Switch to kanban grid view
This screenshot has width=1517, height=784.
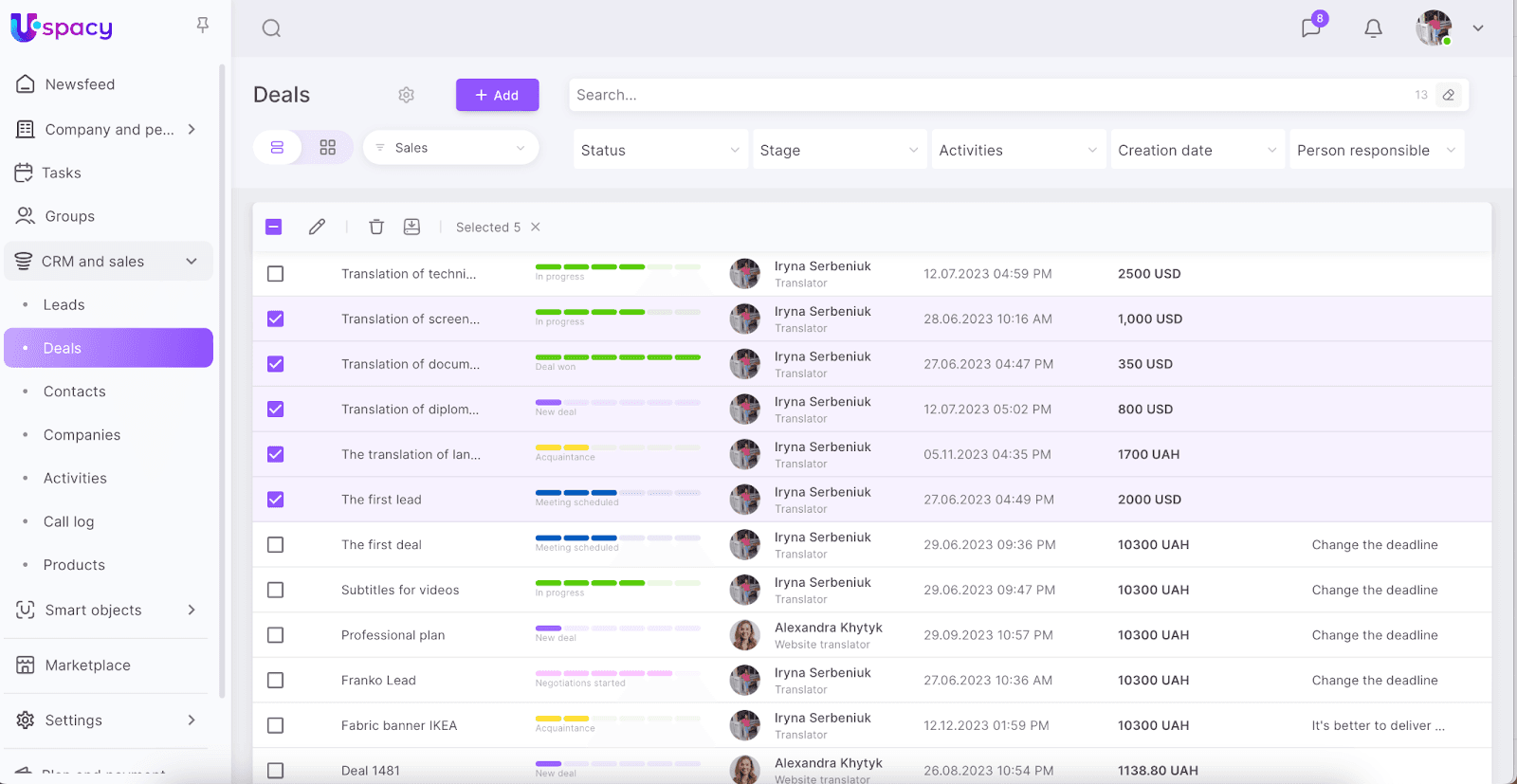click(327, 148)
